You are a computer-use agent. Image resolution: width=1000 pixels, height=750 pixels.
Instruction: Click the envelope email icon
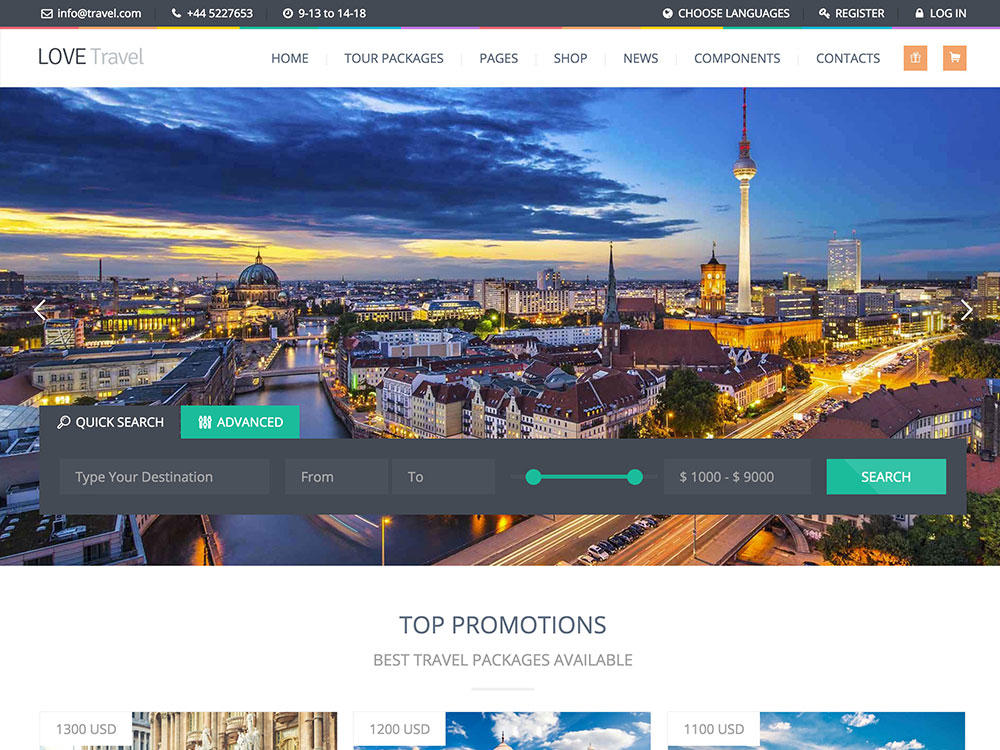click(47, 13)
